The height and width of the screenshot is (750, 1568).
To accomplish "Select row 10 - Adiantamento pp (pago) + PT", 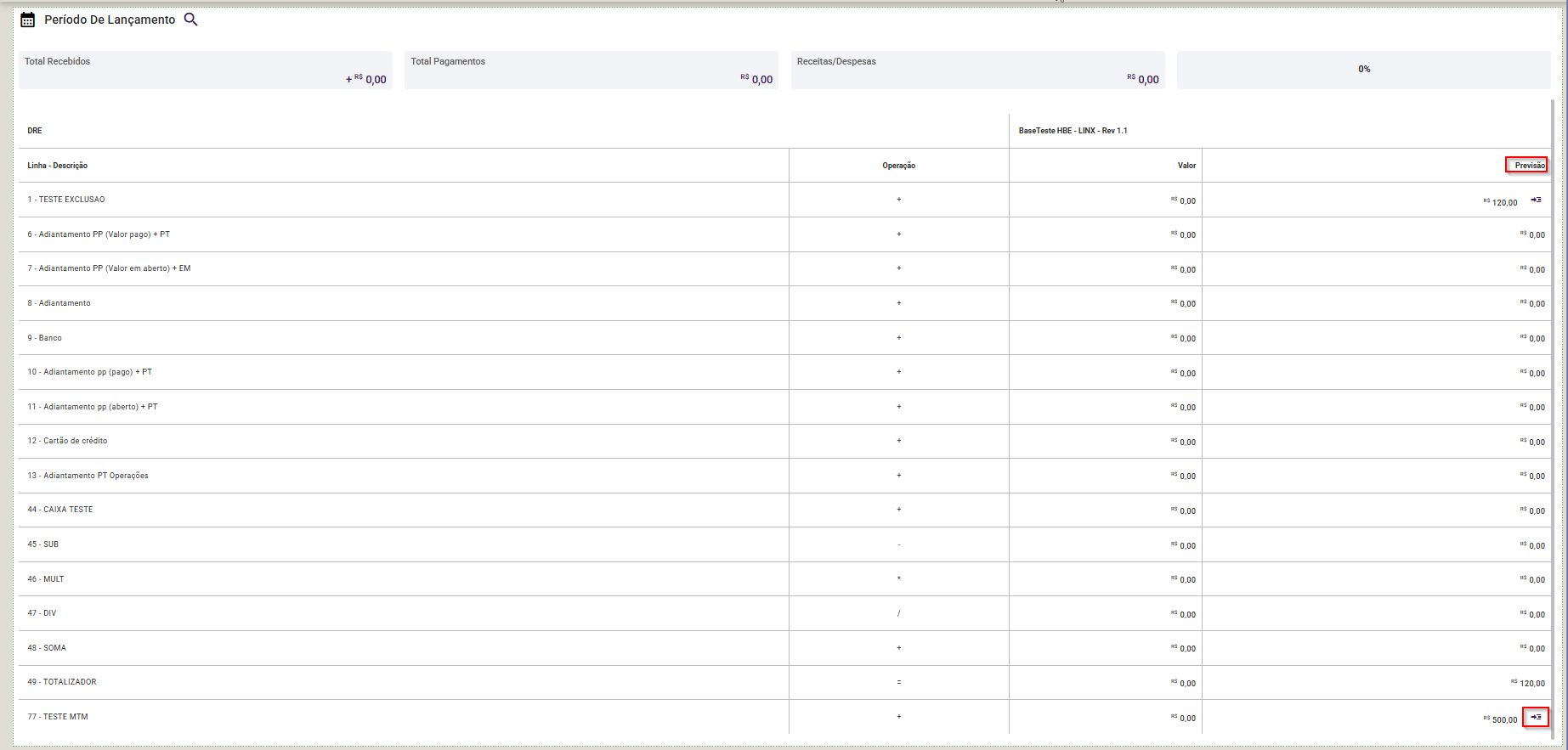I will (785, 372).
